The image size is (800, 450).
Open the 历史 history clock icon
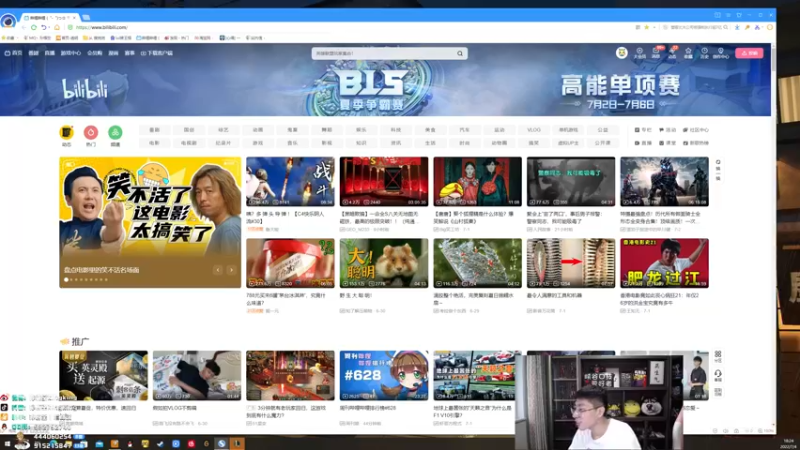pyautogui.click(x=705, y=53)
